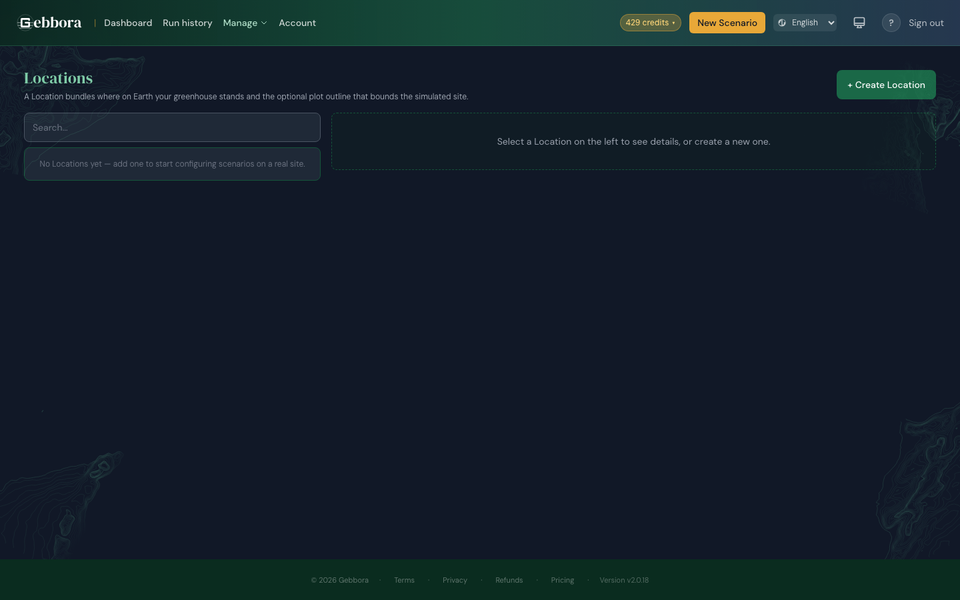The width and height of the screenshot is (960, 600).
Task: Expand the Manage dropdown menu
Action: [245, 23]
